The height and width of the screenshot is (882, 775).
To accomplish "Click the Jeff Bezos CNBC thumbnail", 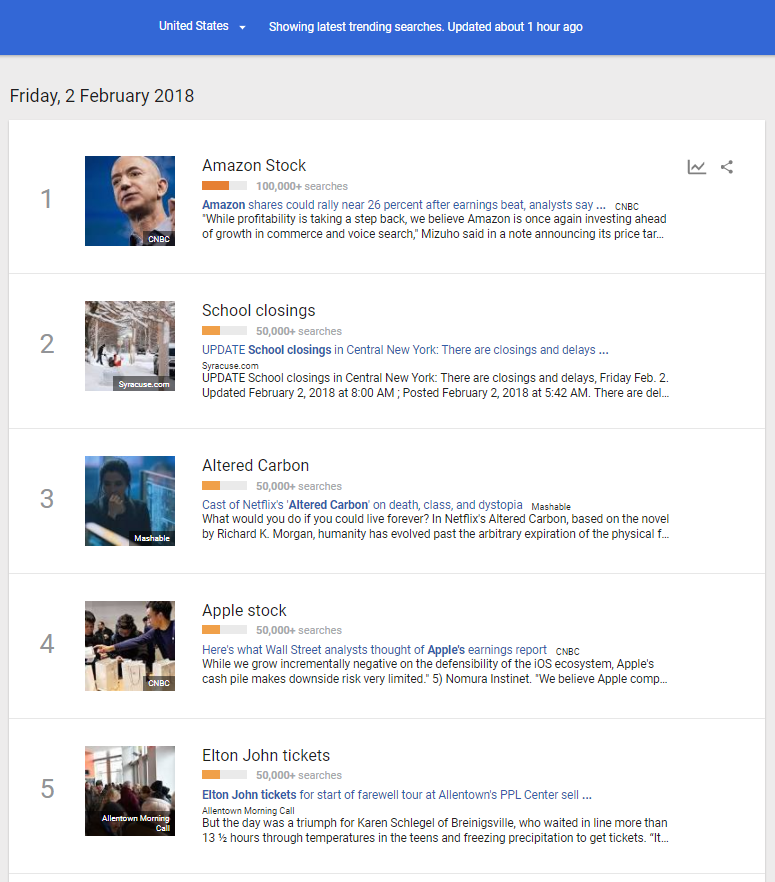I will pos(130,201).
